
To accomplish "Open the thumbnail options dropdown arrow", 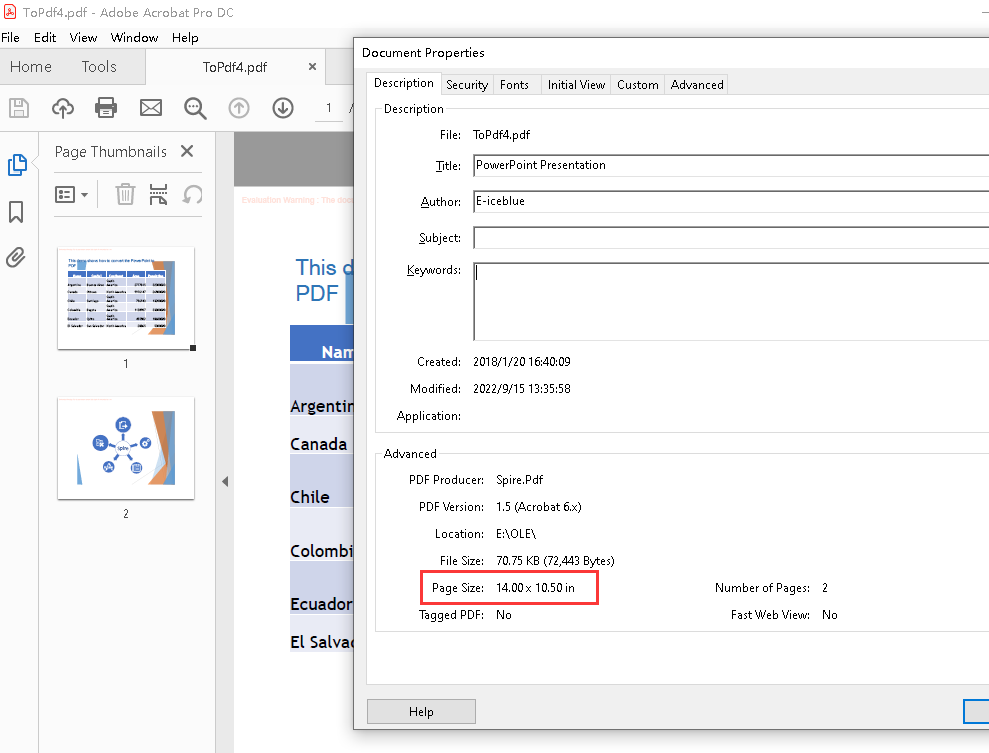I will (x=86, y=194).
